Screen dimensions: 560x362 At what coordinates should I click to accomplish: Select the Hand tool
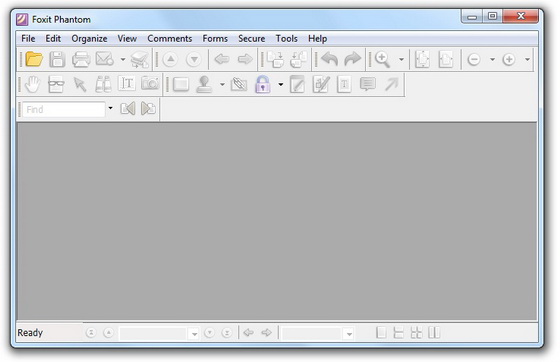pyautogui.click(x=33, y=85)
